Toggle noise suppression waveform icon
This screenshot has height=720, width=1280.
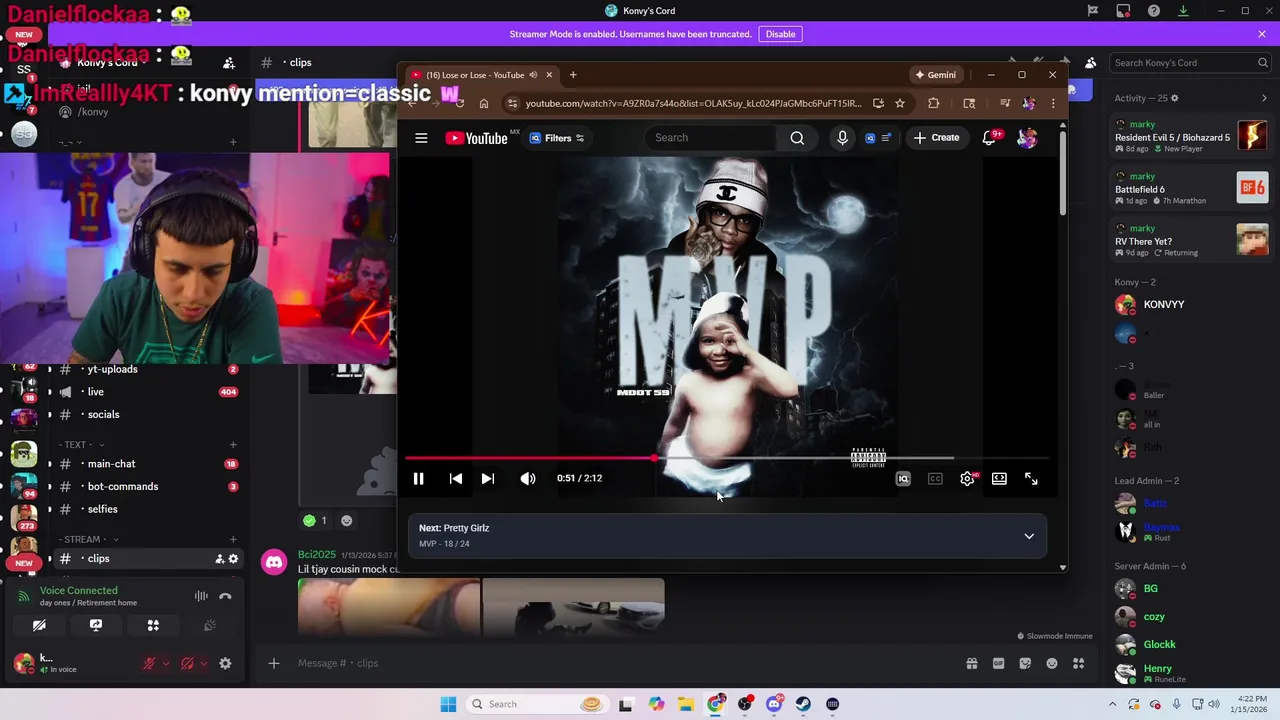point(201,596)
